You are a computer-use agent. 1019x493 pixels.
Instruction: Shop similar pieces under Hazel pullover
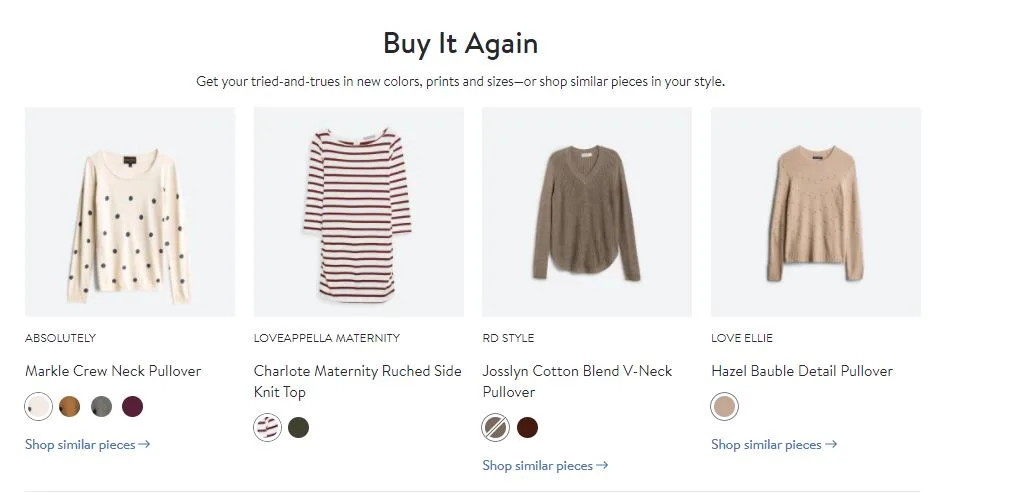(774, 445)
